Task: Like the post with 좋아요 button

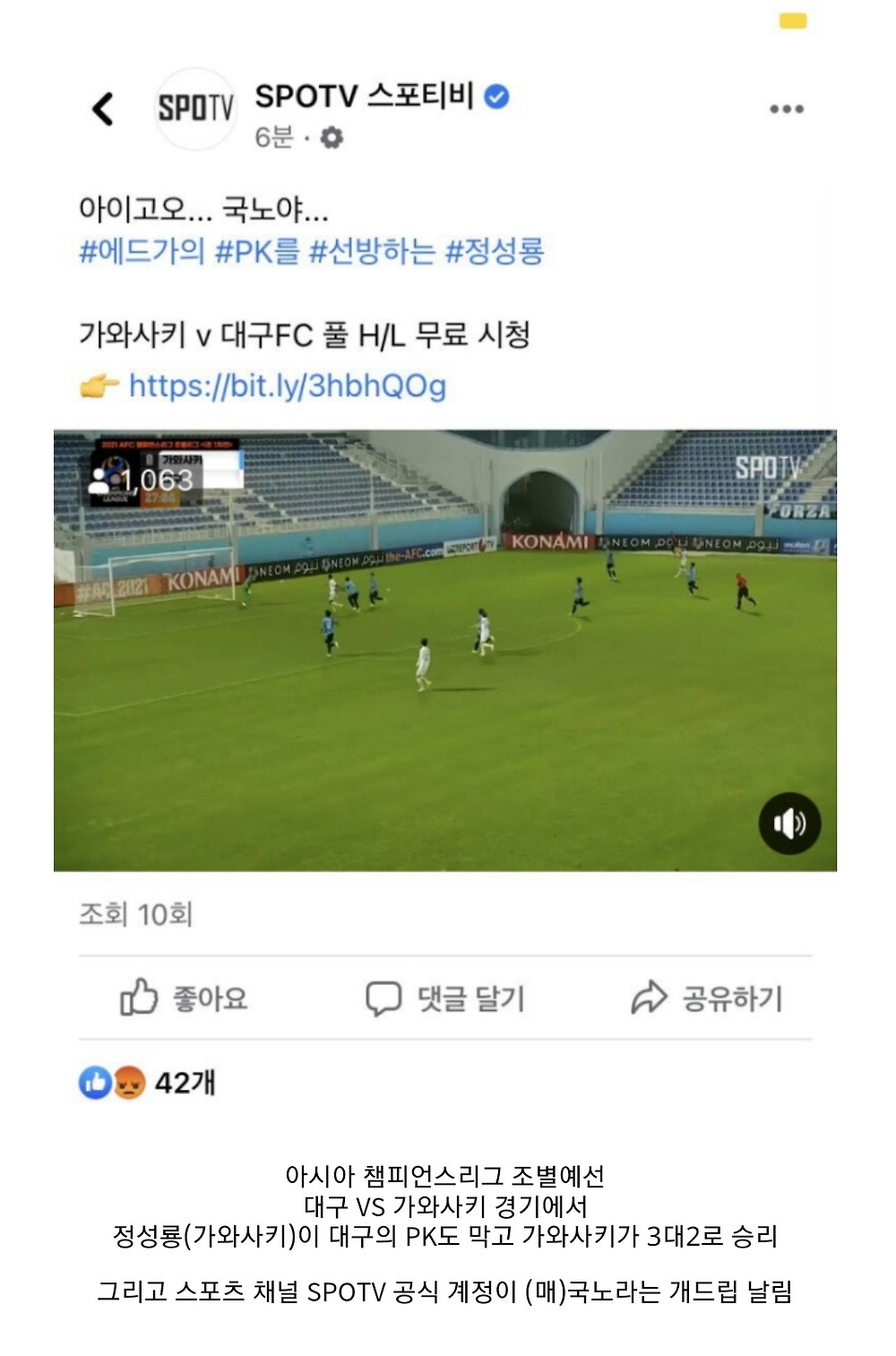Action: coord(184,998)
